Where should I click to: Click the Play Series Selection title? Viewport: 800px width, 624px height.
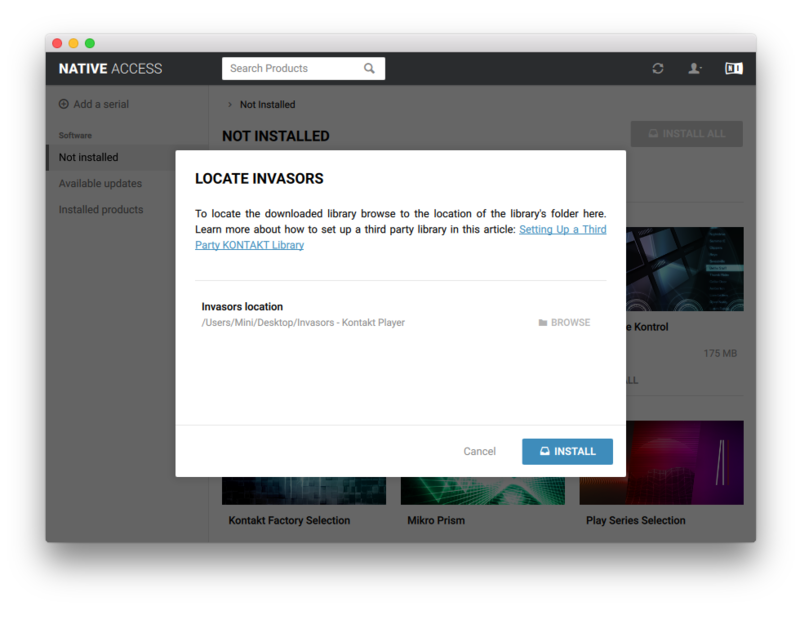click(636, 520)
